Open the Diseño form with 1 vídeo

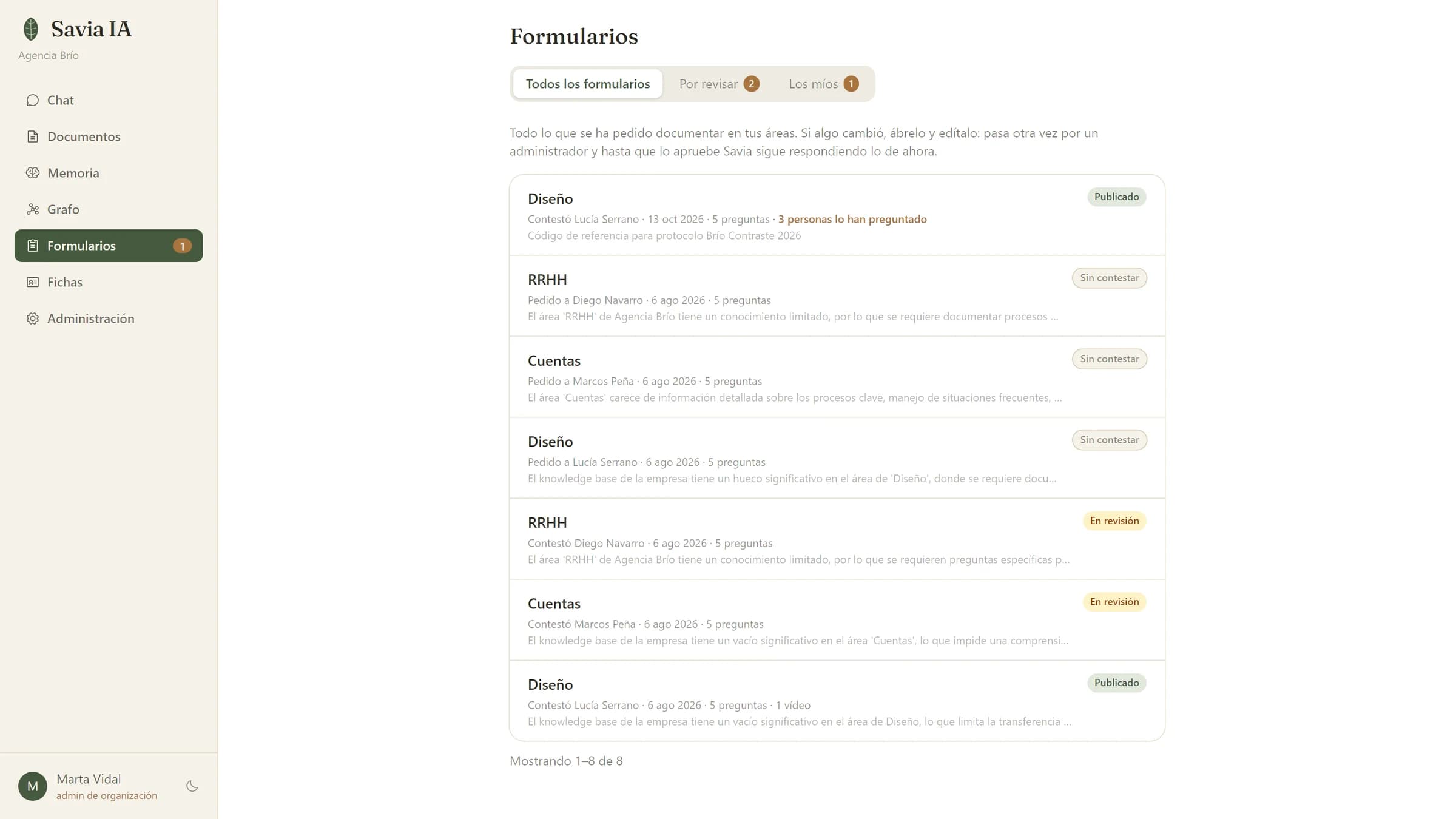pyautogui.click(x=837, y=701)
